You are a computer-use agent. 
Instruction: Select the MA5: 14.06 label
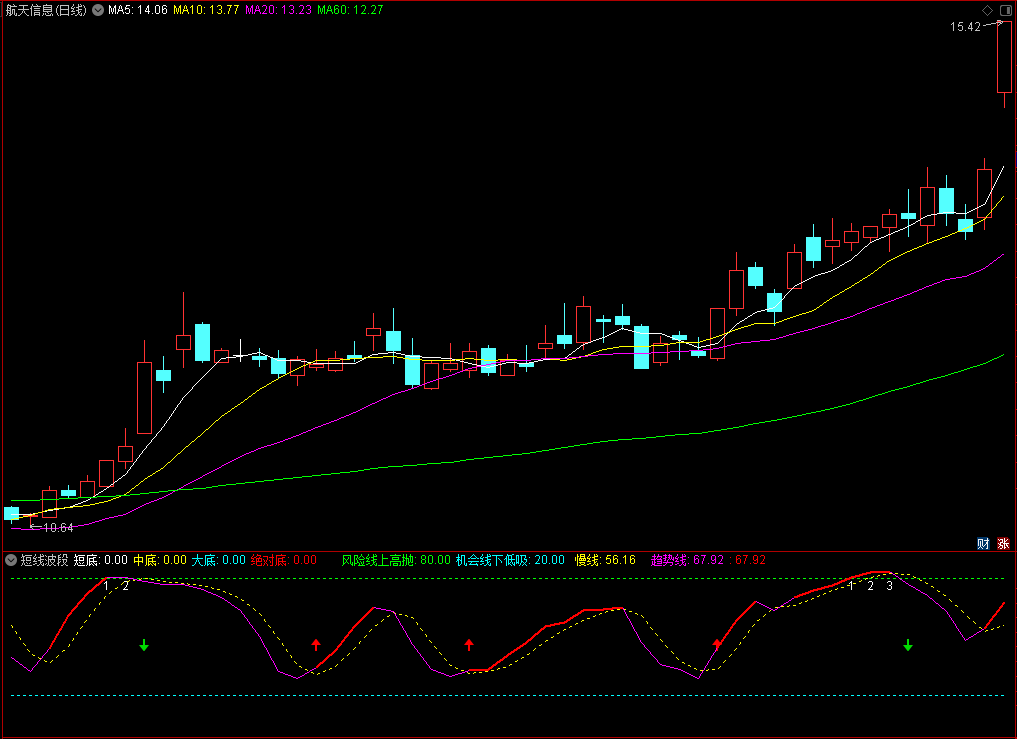(x=138, y=10)
